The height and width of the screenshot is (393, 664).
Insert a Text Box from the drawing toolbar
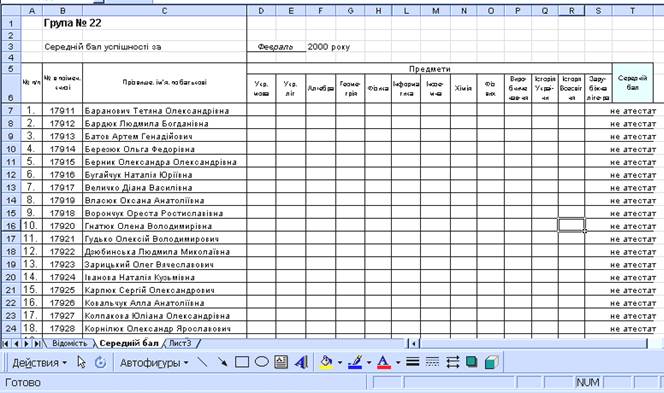coord(281,362)
